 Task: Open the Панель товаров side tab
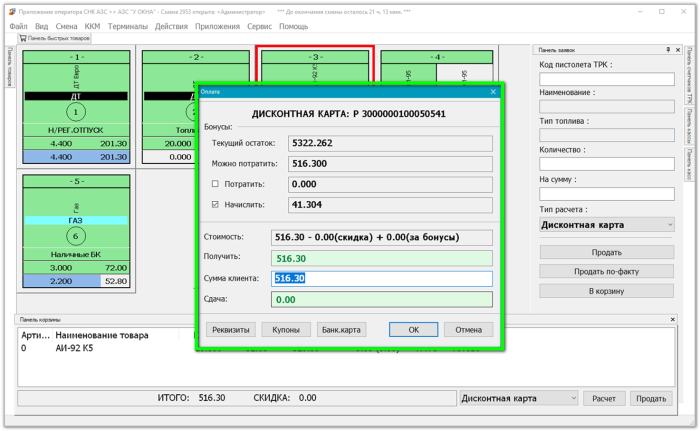[x=9, y=67]
